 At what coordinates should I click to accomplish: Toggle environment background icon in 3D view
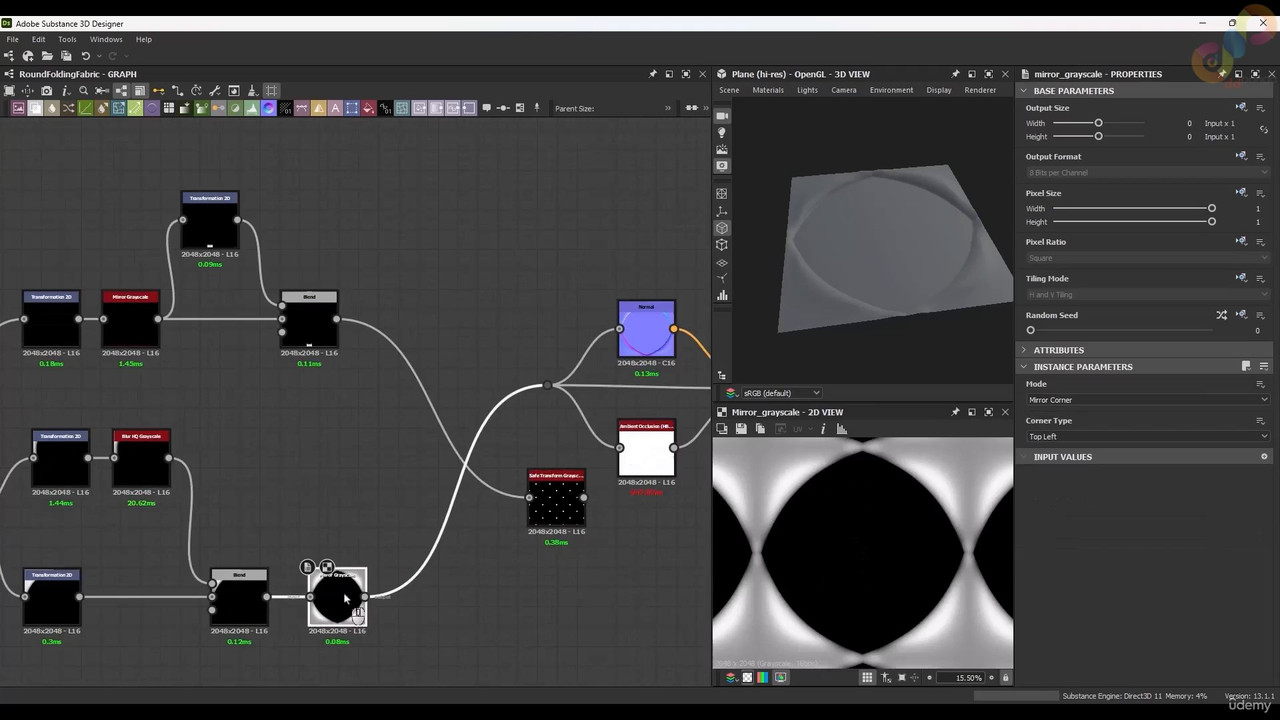(722, 150)
